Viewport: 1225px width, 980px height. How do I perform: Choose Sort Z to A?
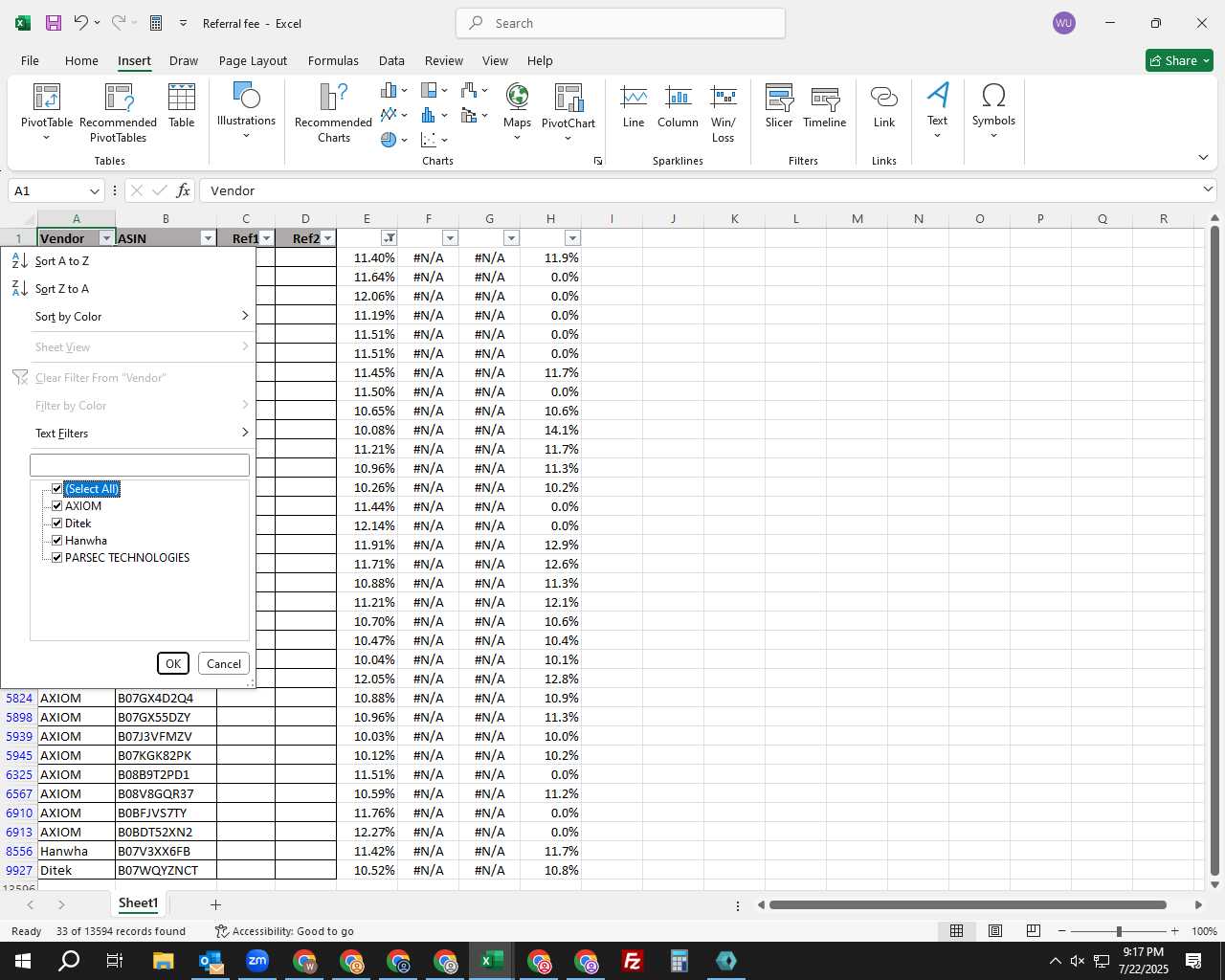(128, 289)
